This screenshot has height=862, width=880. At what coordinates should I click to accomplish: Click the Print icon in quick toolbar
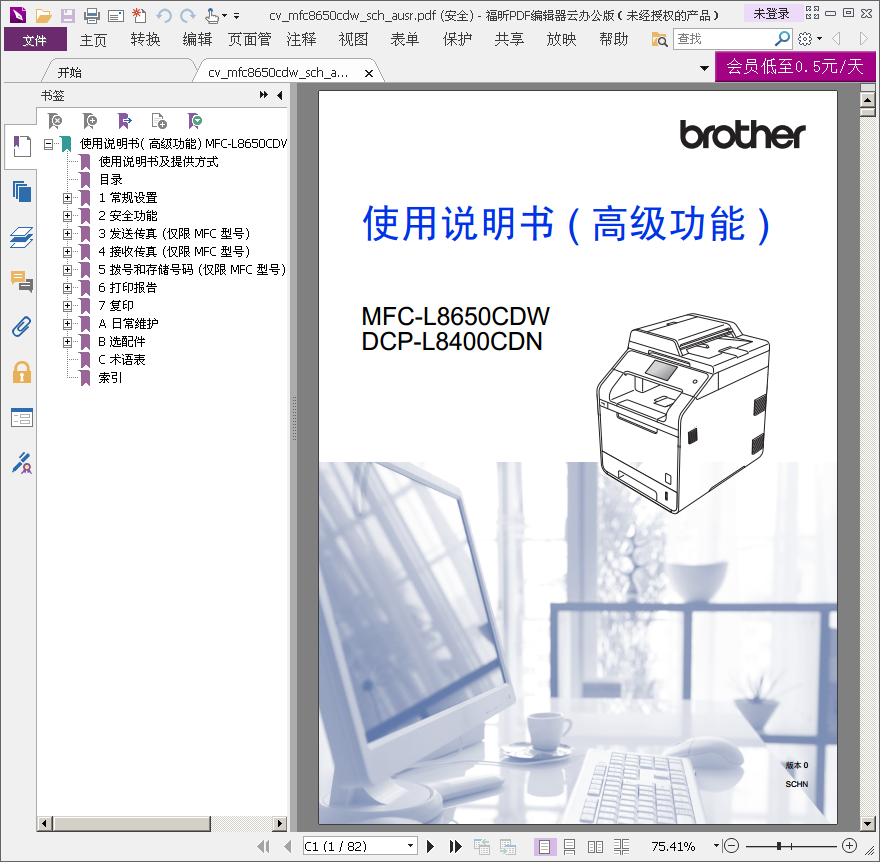click(91, 15)
